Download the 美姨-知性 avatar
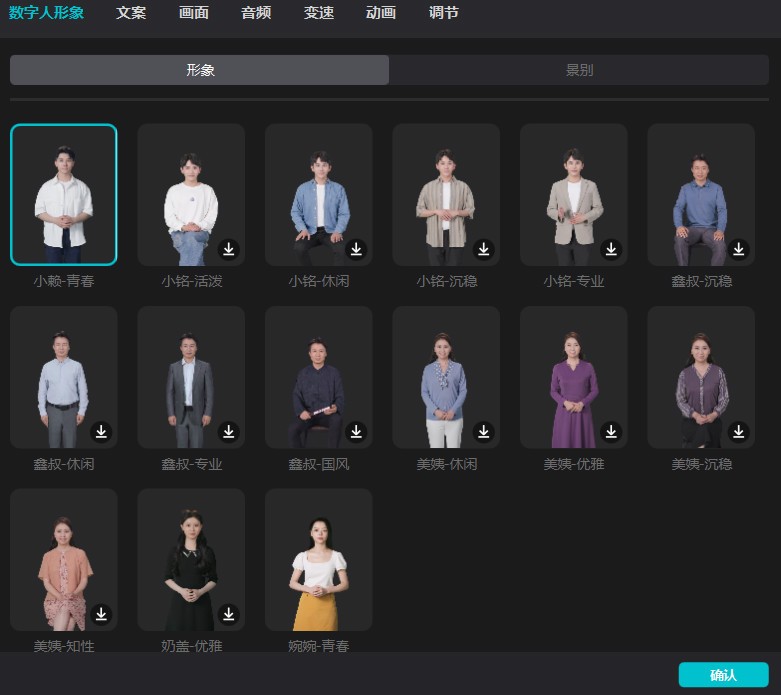The height and width of the screenshot is (695, 781). pos(101,614)
